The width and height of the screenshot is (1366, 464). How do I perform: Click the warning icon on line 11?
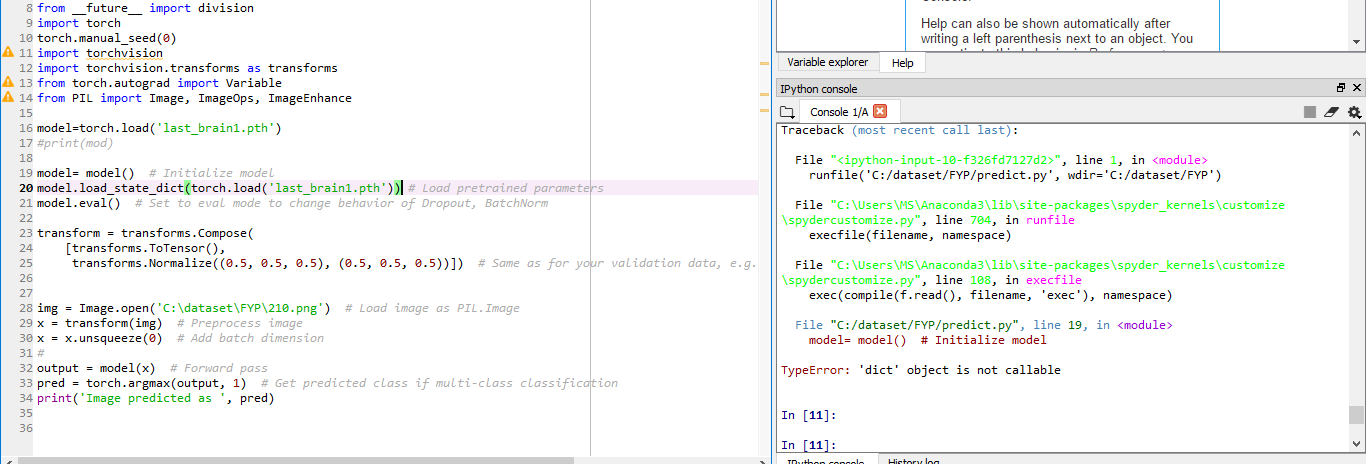(x=8, y=53)
